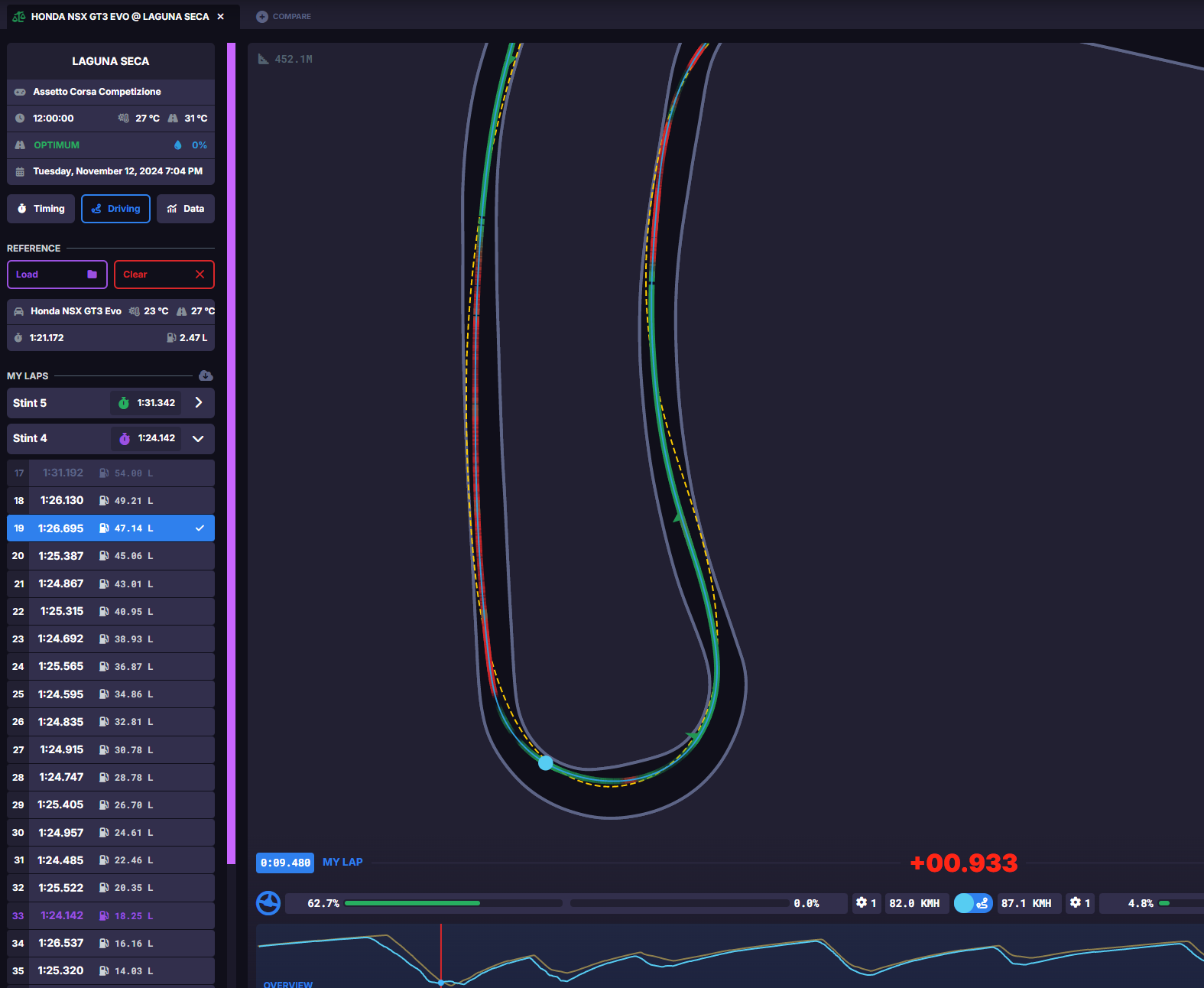Click the reference lap stopwatch icon 1:21.172
The image size is (1204, 988).
[x=18, y=338]
